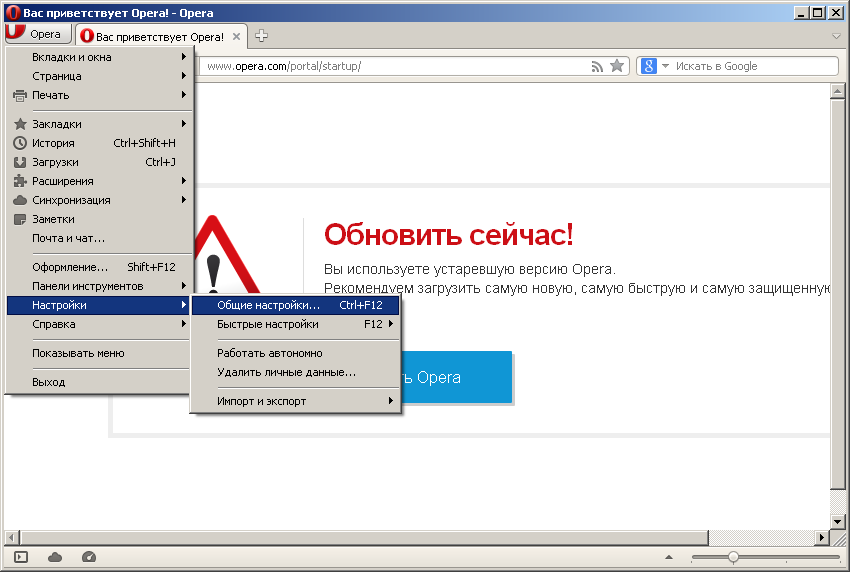Open "Закладки" menu item

[99, 124]
